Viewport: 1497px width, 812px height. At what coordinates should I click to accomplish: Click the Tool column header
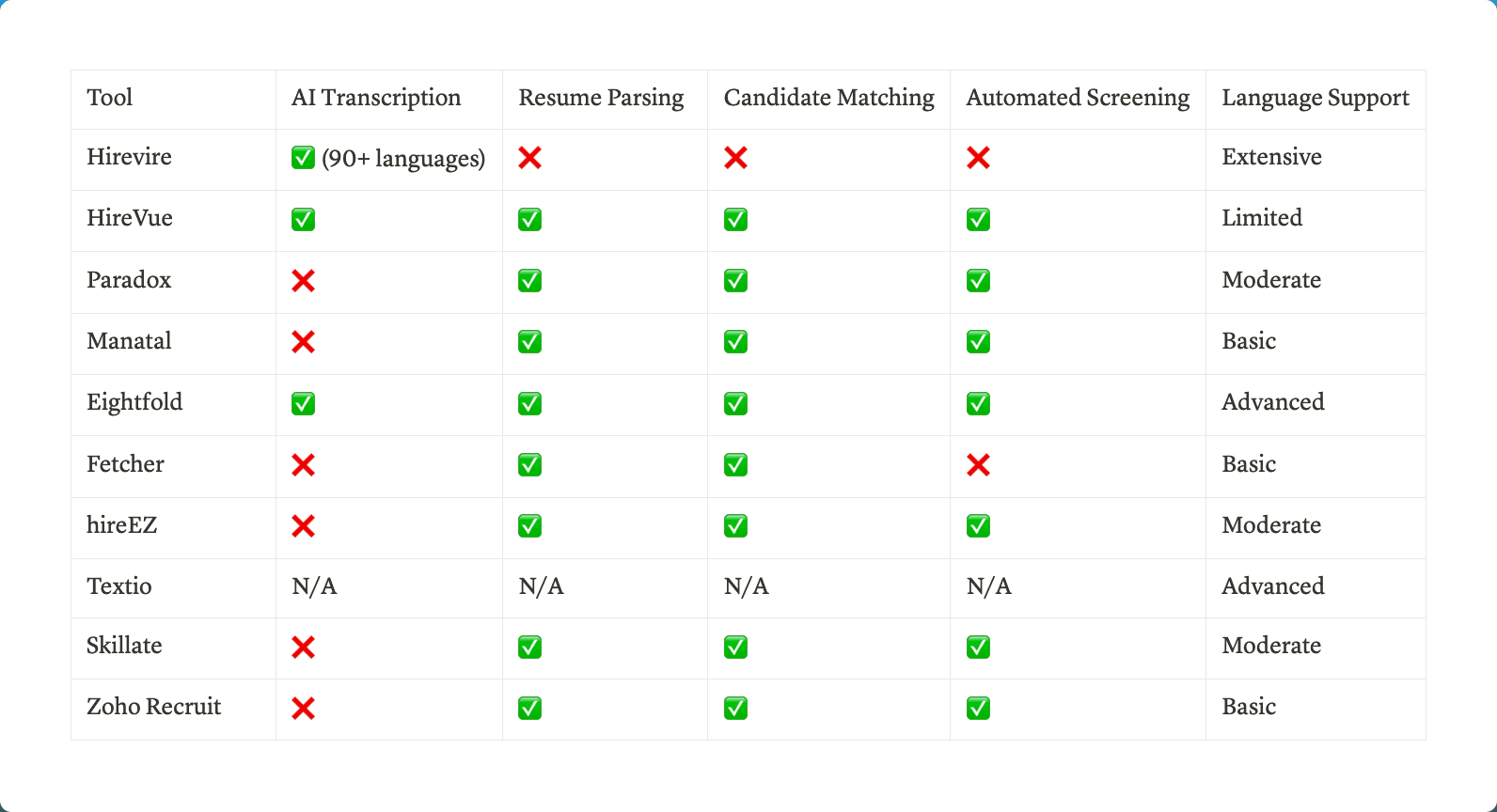pyautogui.click(x=110, y=98)
